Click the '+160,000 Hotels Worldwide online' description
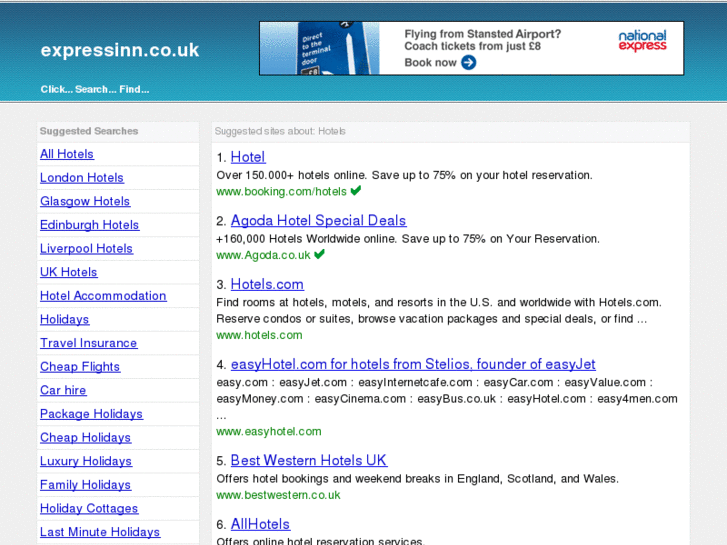Screen dimensions: 727x545 click(x=408, y=239)
